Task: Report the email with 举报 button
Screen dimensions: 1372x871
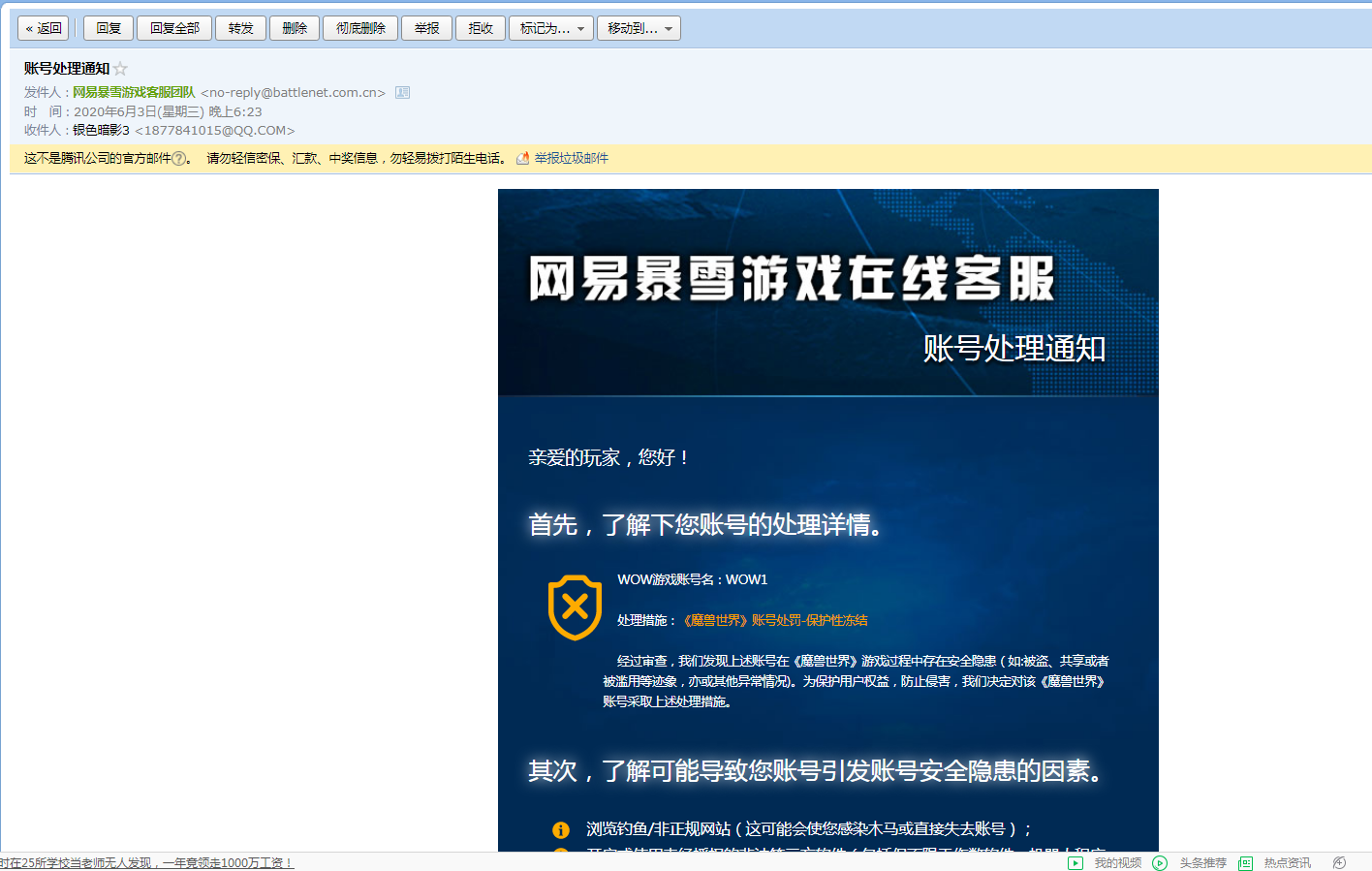Action: (426, 28)
